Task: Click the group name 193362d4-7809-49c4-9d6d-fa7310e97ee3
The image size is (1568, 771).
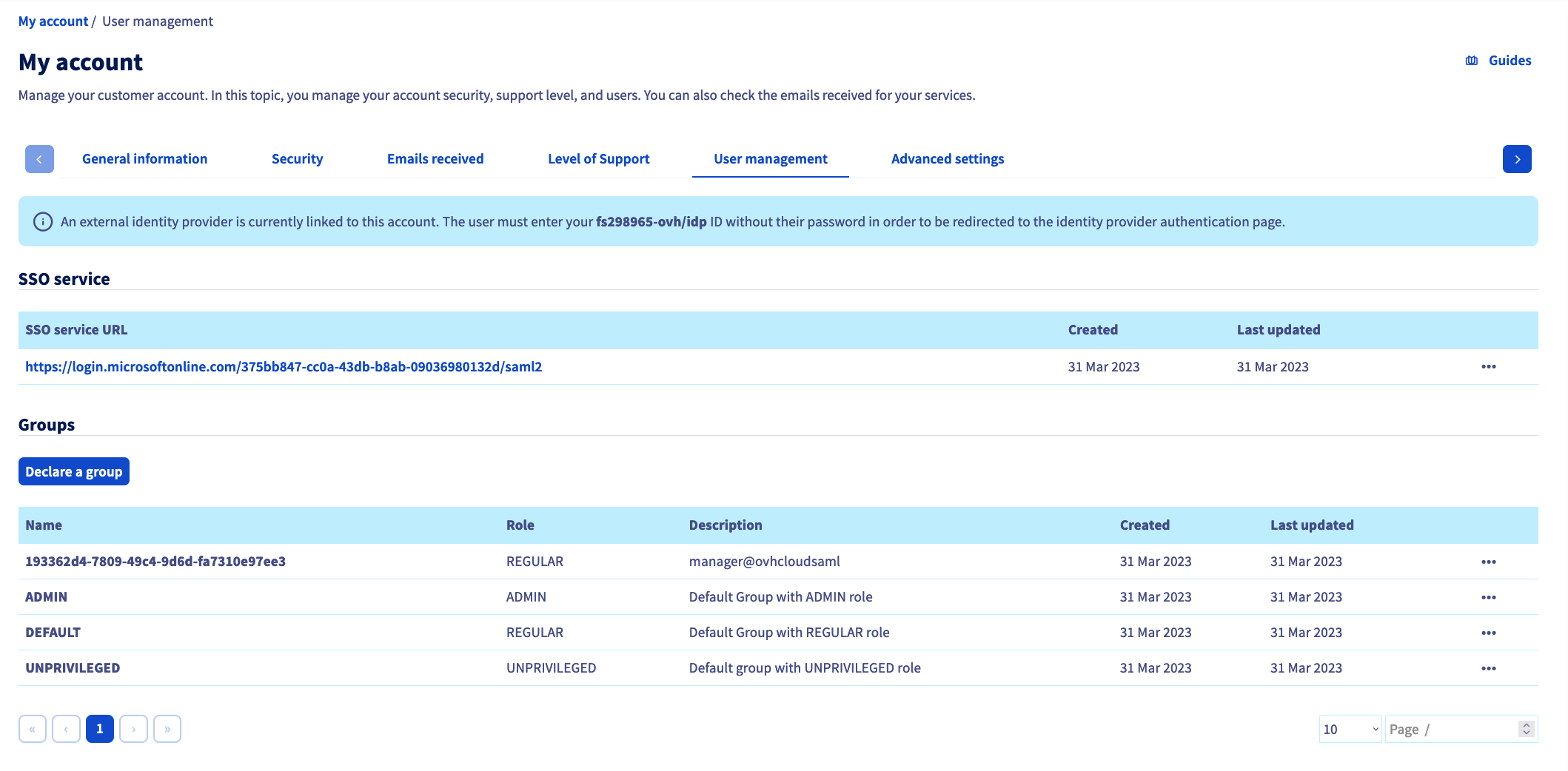Action: click(x=155, y=562)
